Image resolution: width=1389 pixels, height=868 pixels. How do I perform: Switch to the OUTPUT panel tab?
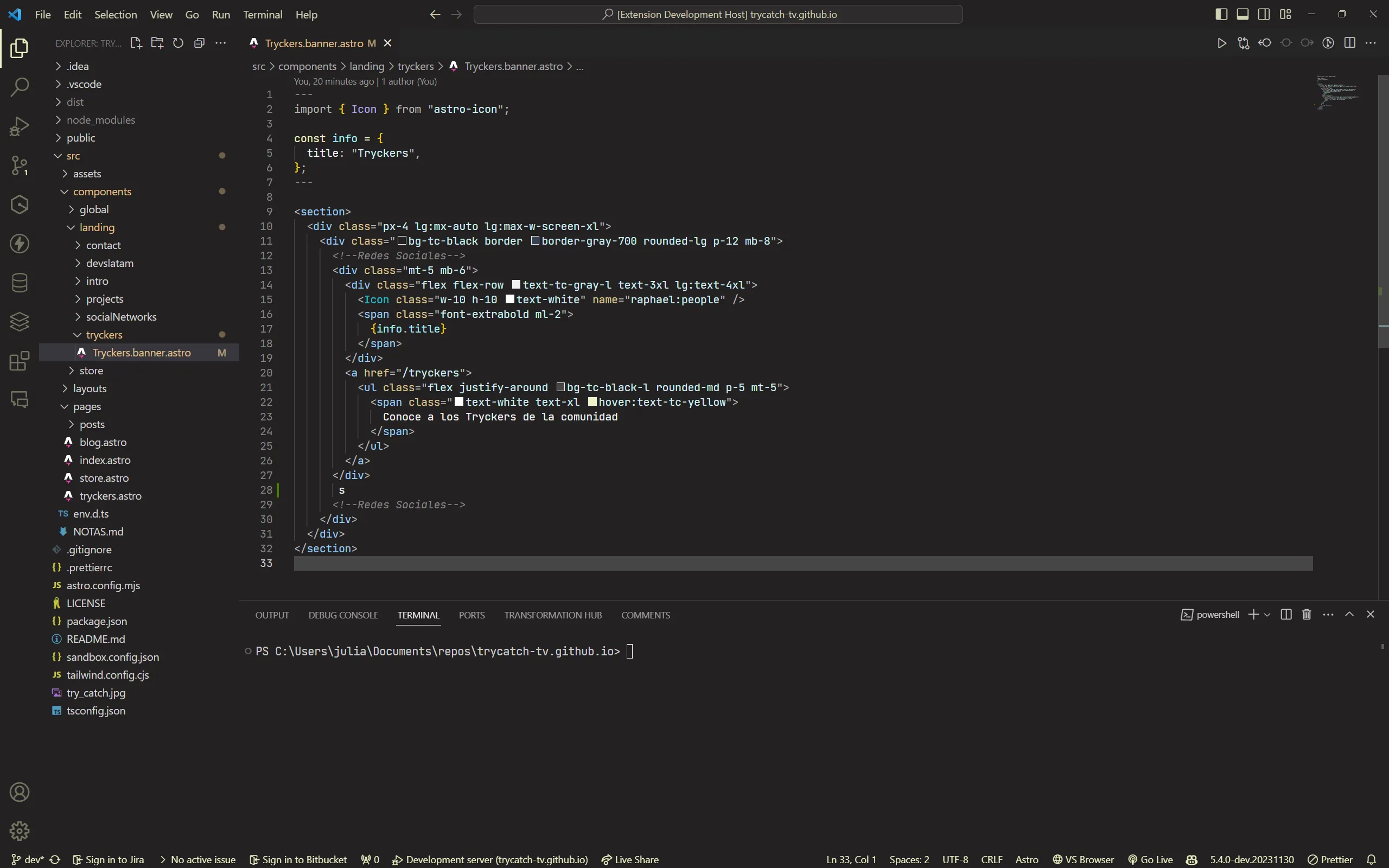click(x=272, y=615)
